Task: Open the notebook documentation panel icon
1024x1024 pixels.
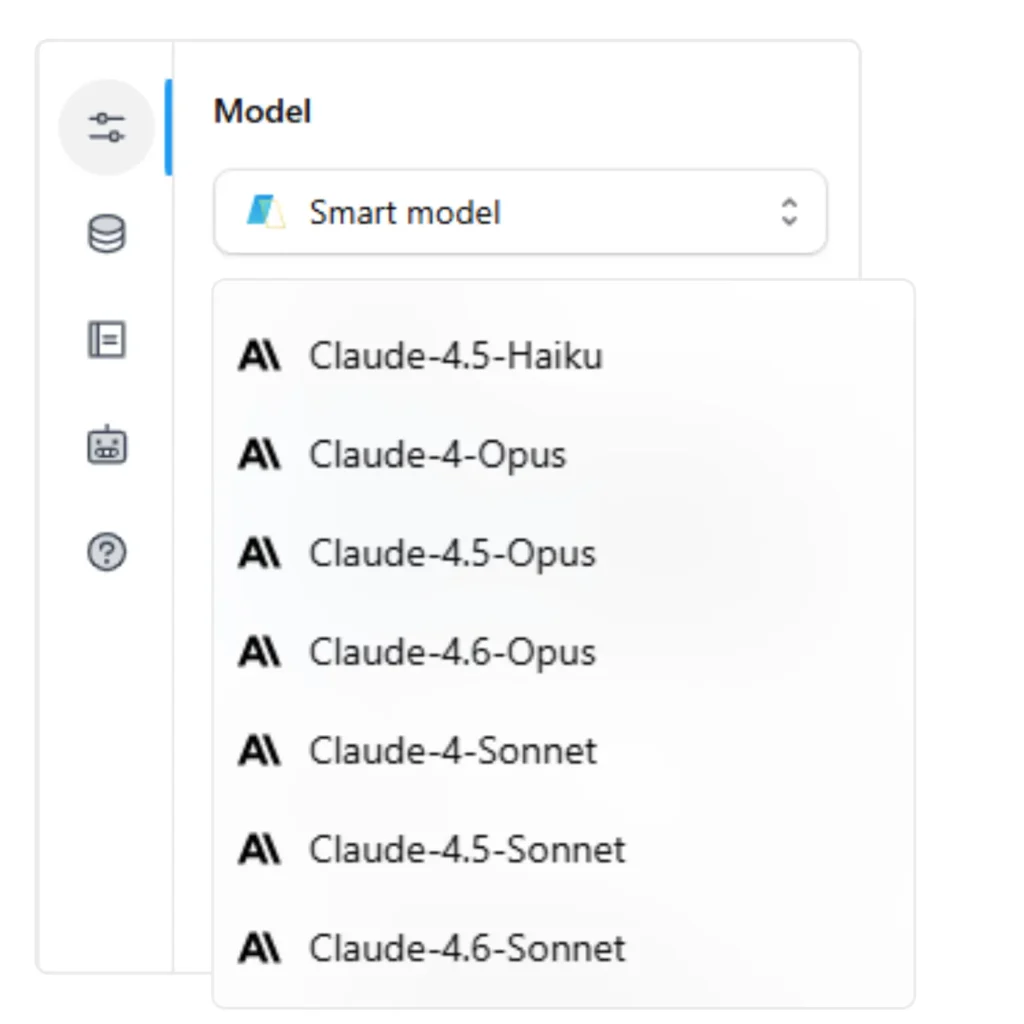Action: click(x=107, y=340)
